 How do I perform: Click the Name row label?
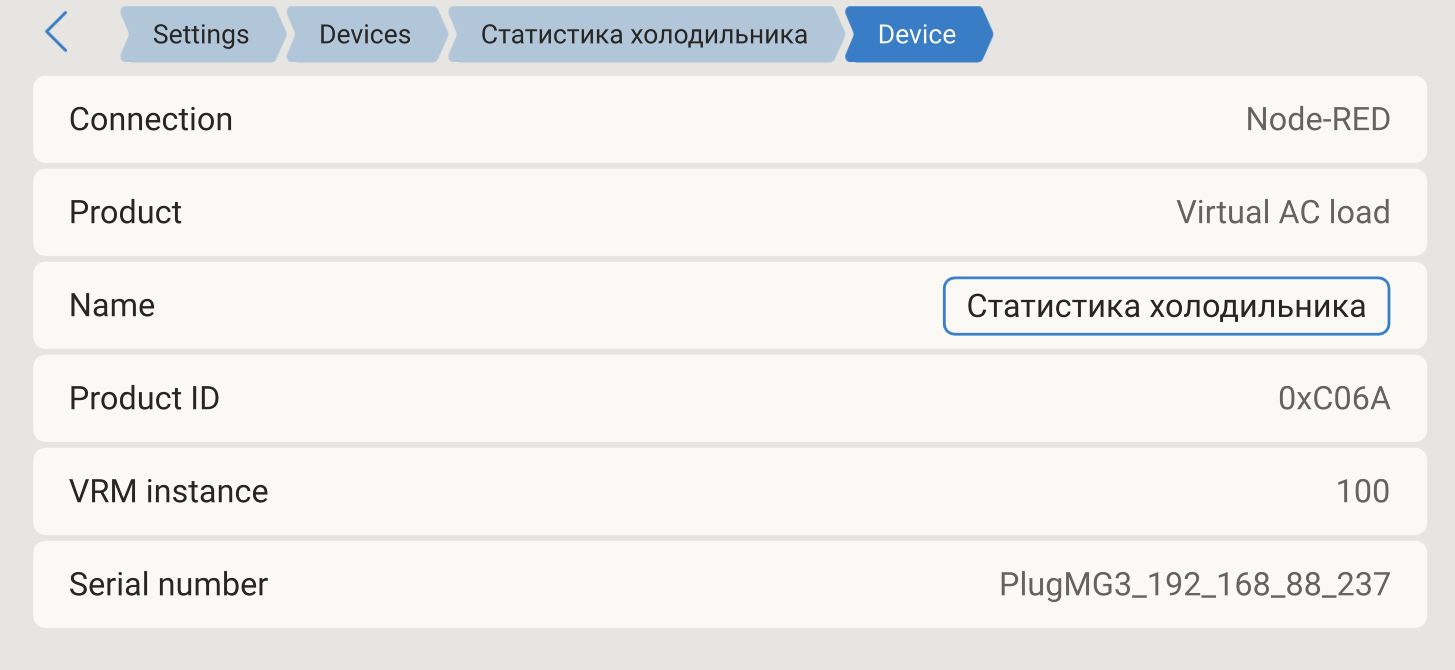112,306
